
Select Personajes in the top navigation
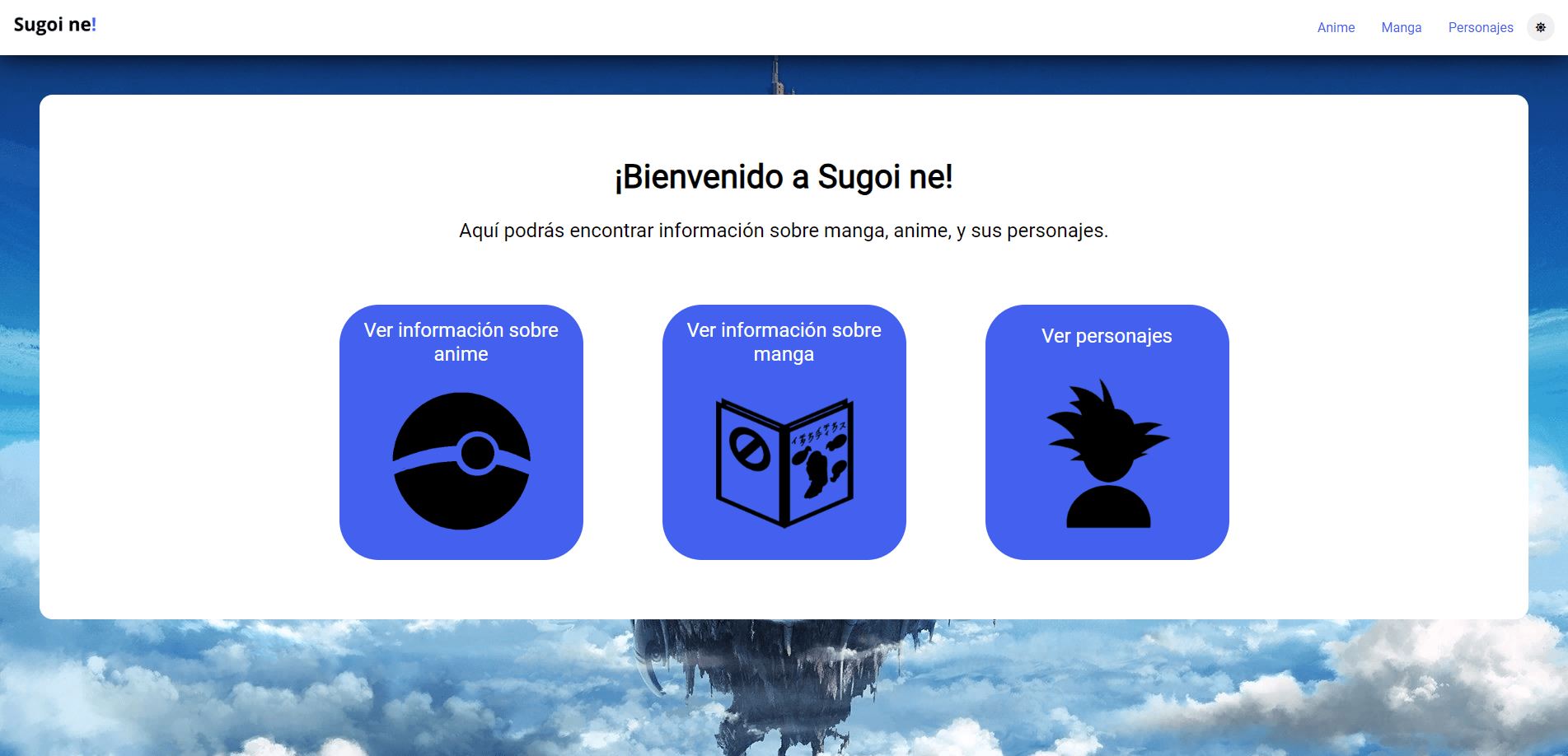pyautogui.click(x=1480, y=27)
